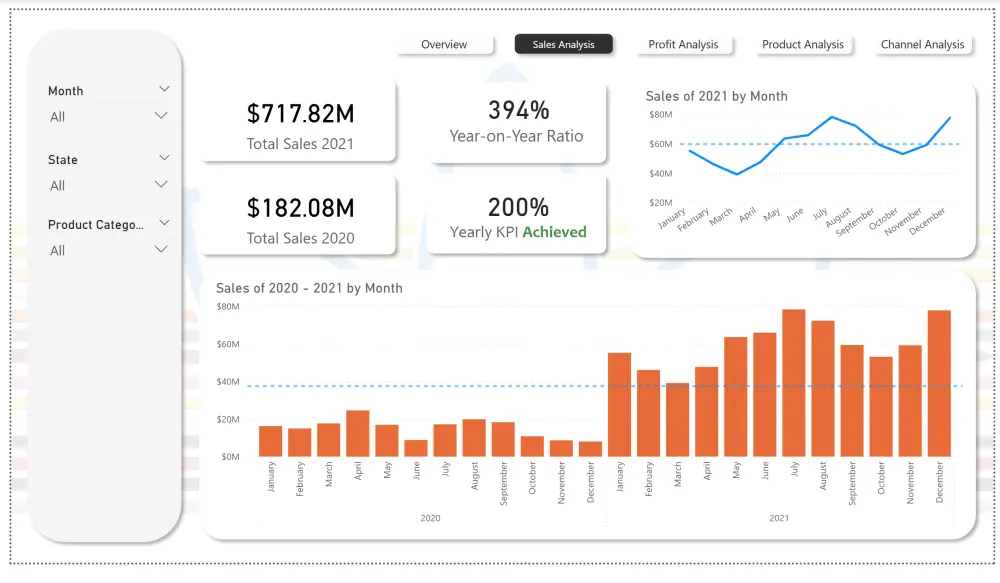The width and height of the screenshot is (1000, 583).
Task: Collapse the Month slicer header chevron
Action: [164, 89]
